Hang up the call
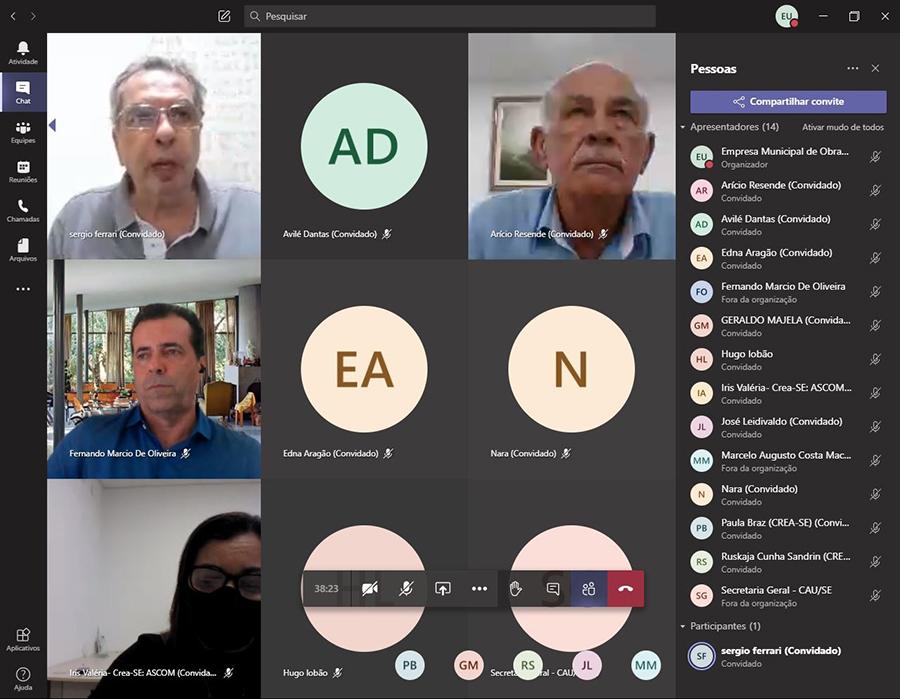 (625, 589)
